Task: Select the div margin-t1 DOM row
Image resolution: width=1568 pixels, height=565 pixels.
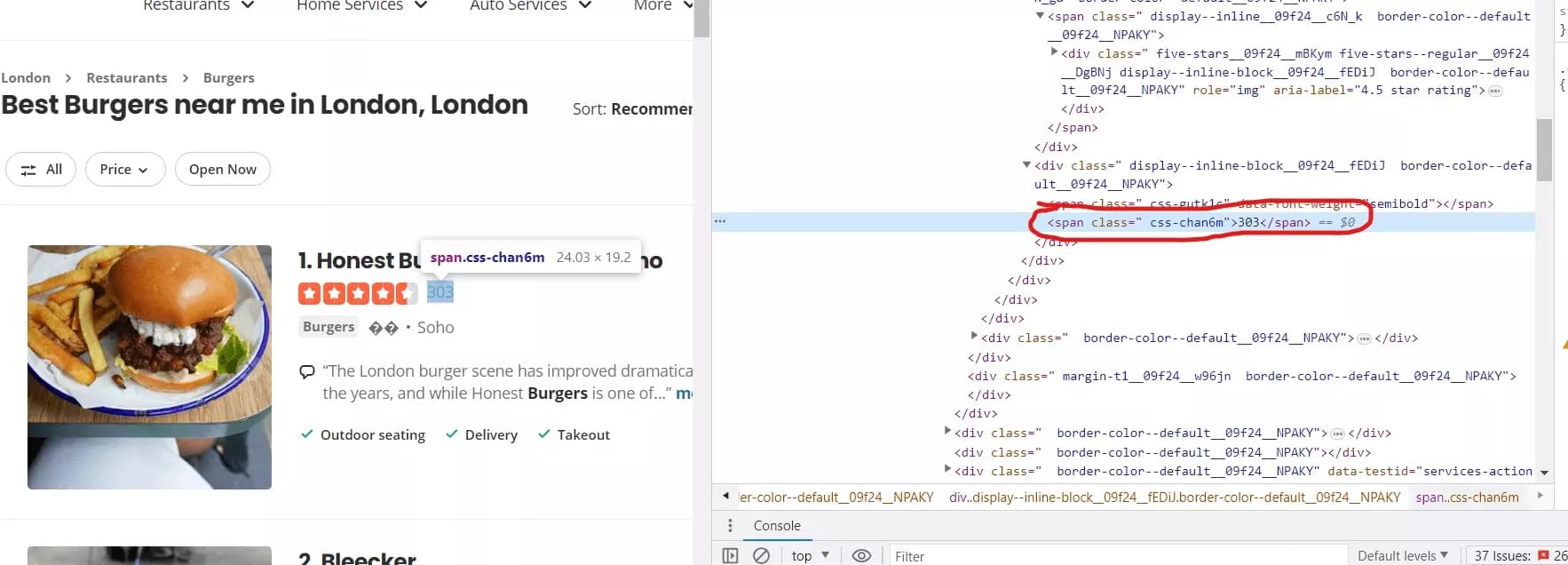Action: pyautogui.click(x=1241, y=376)
